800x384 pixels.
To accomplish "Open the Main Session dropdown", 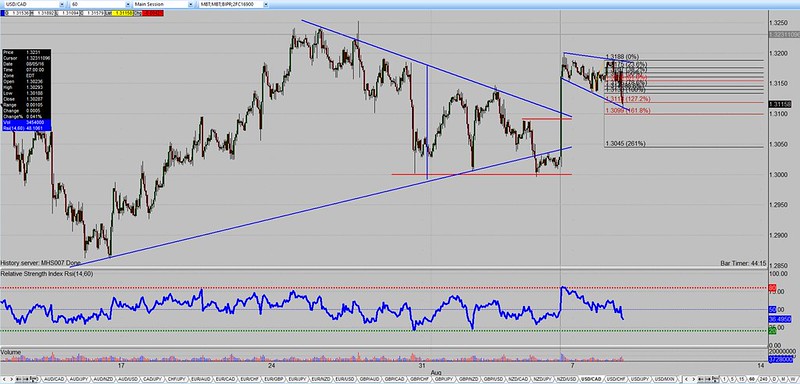I will [190, 4].
